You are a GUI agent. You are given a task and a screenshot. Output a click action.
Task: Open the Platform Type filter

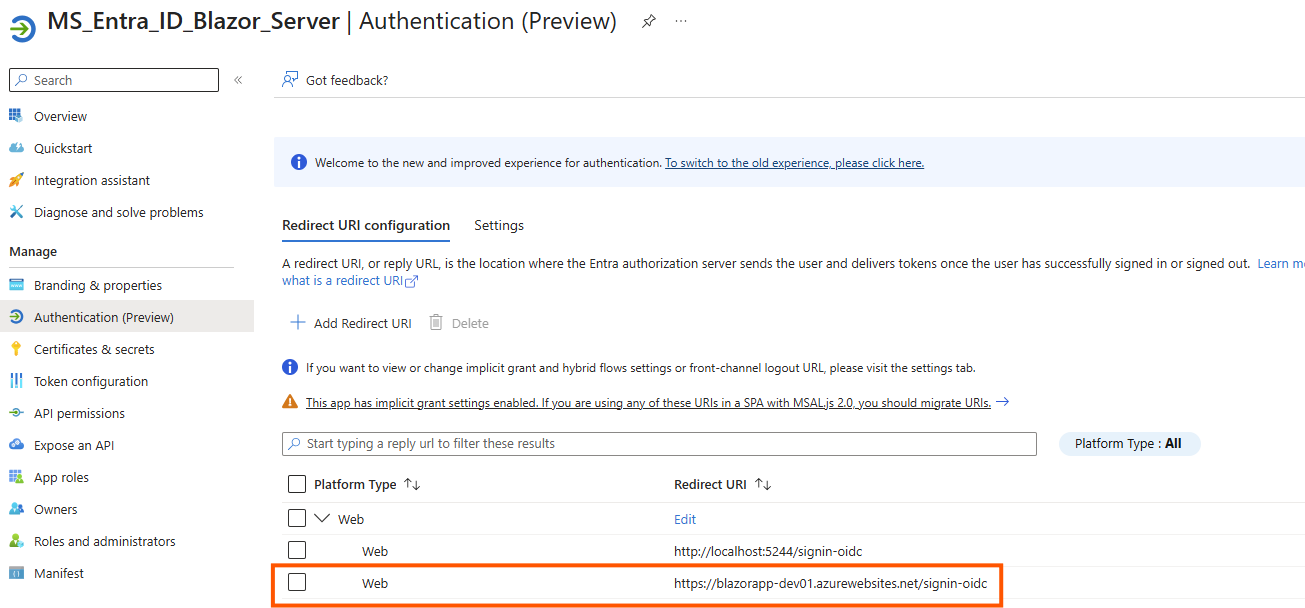(1129, 443)
